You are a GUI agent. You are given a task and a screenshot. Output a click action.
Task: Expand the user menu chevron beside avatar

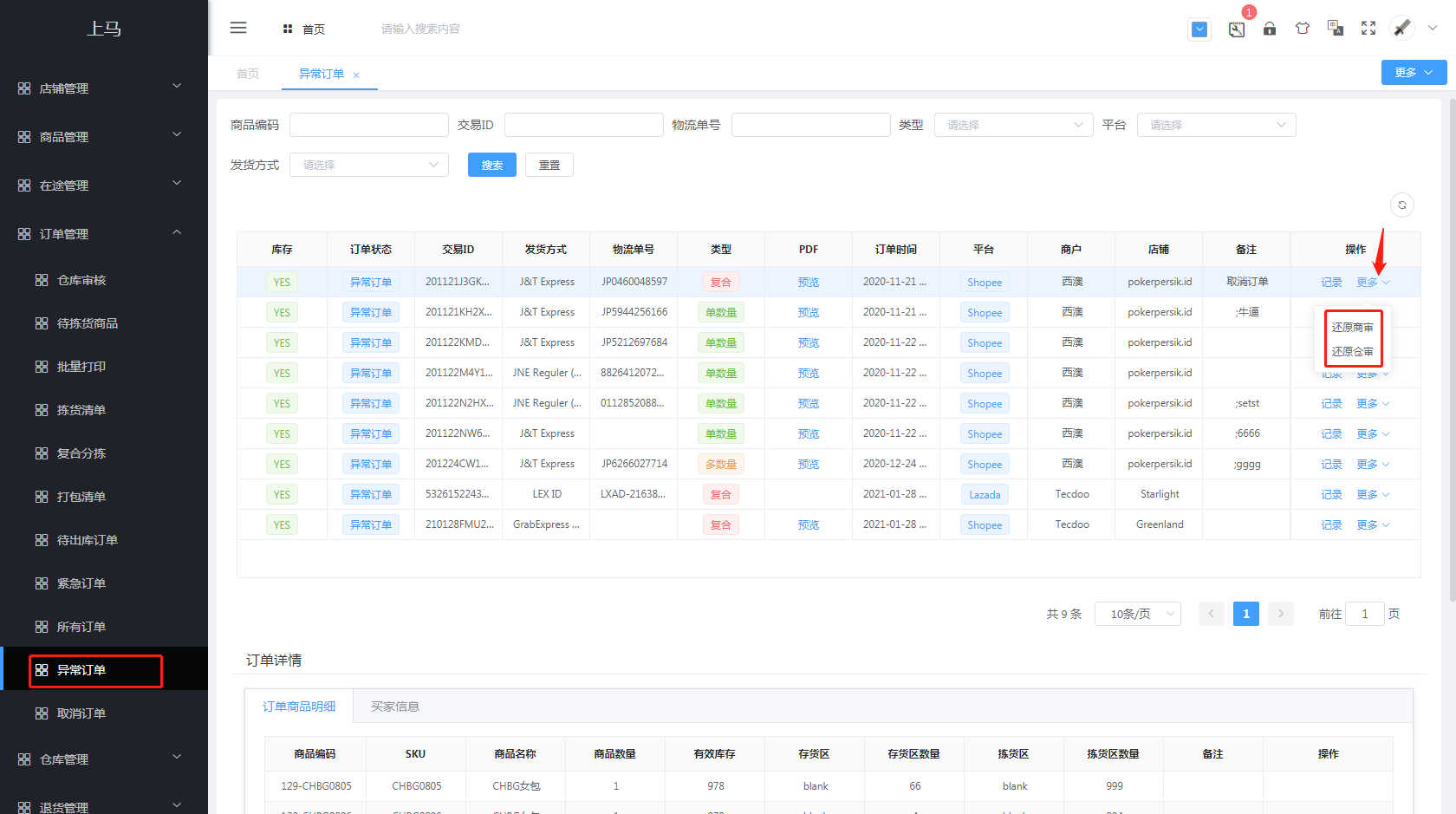pyautogui.click(x=1433, y=28)
